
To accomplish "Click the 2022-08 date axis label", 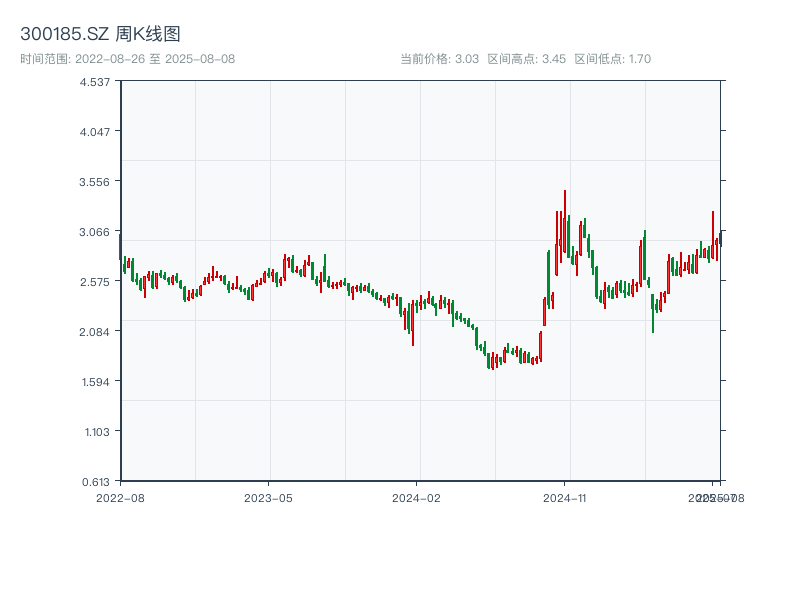I will (120, 497).
